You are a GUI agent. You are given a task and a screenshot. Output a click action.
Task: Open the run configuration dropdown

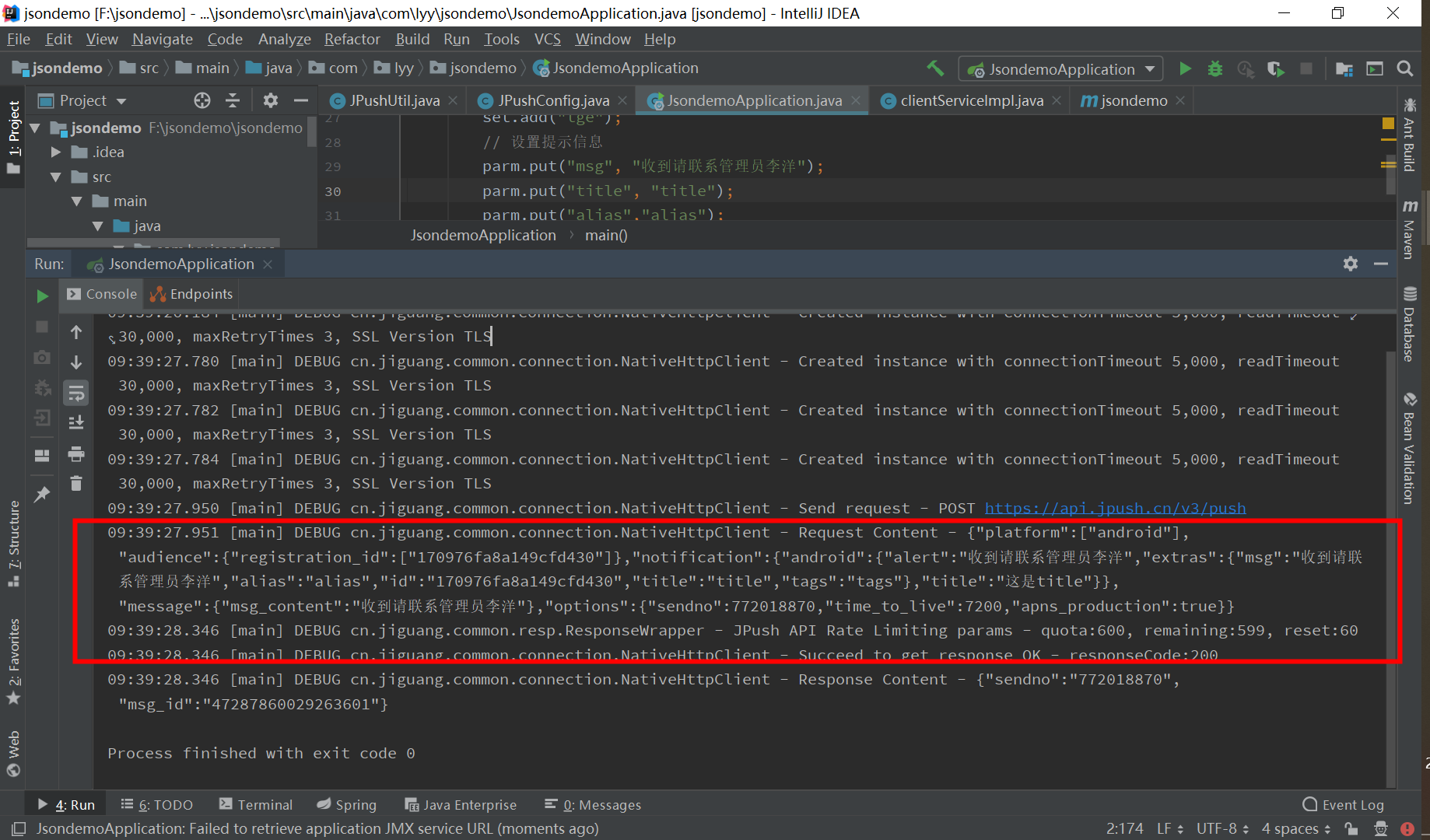1061,69
